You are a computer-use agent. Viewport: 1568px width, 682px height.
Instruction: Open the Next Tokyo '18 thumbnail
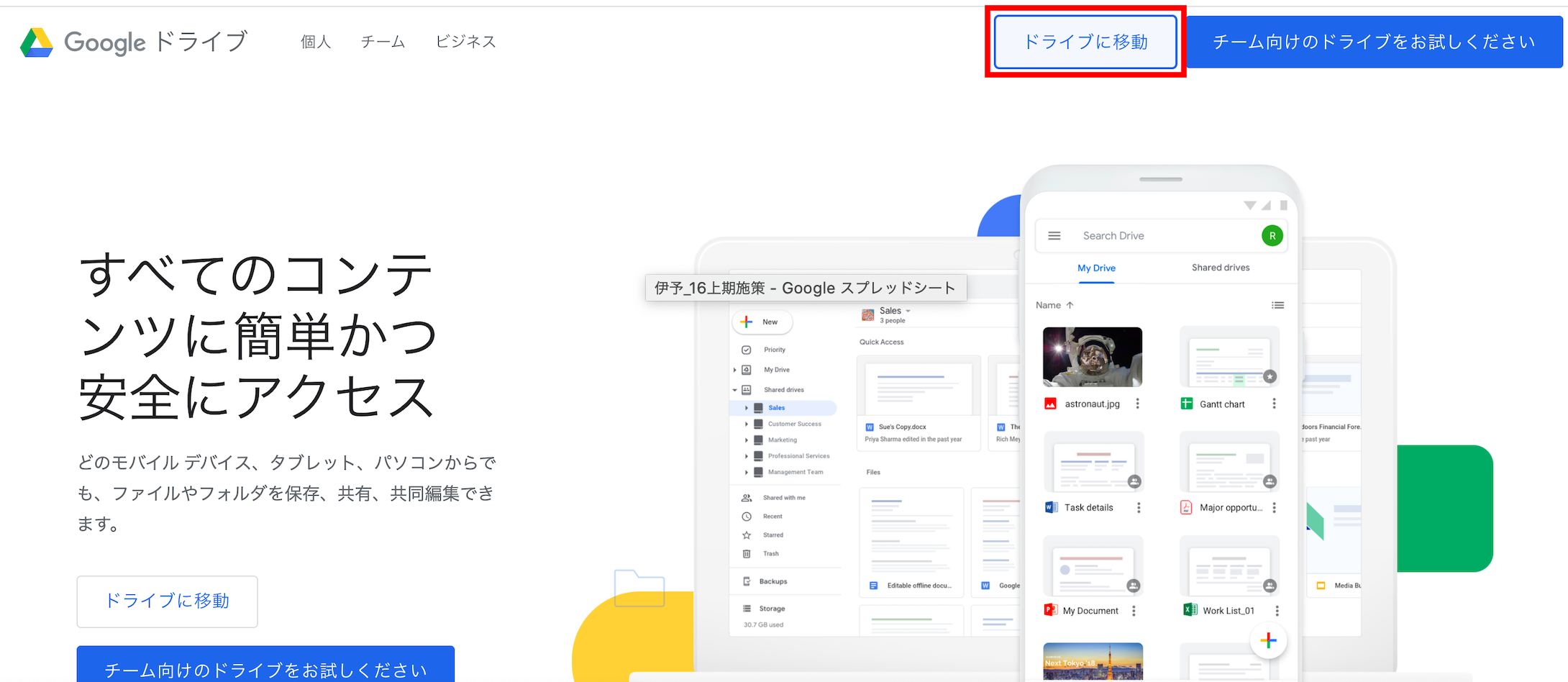[x=1093, y=661]
